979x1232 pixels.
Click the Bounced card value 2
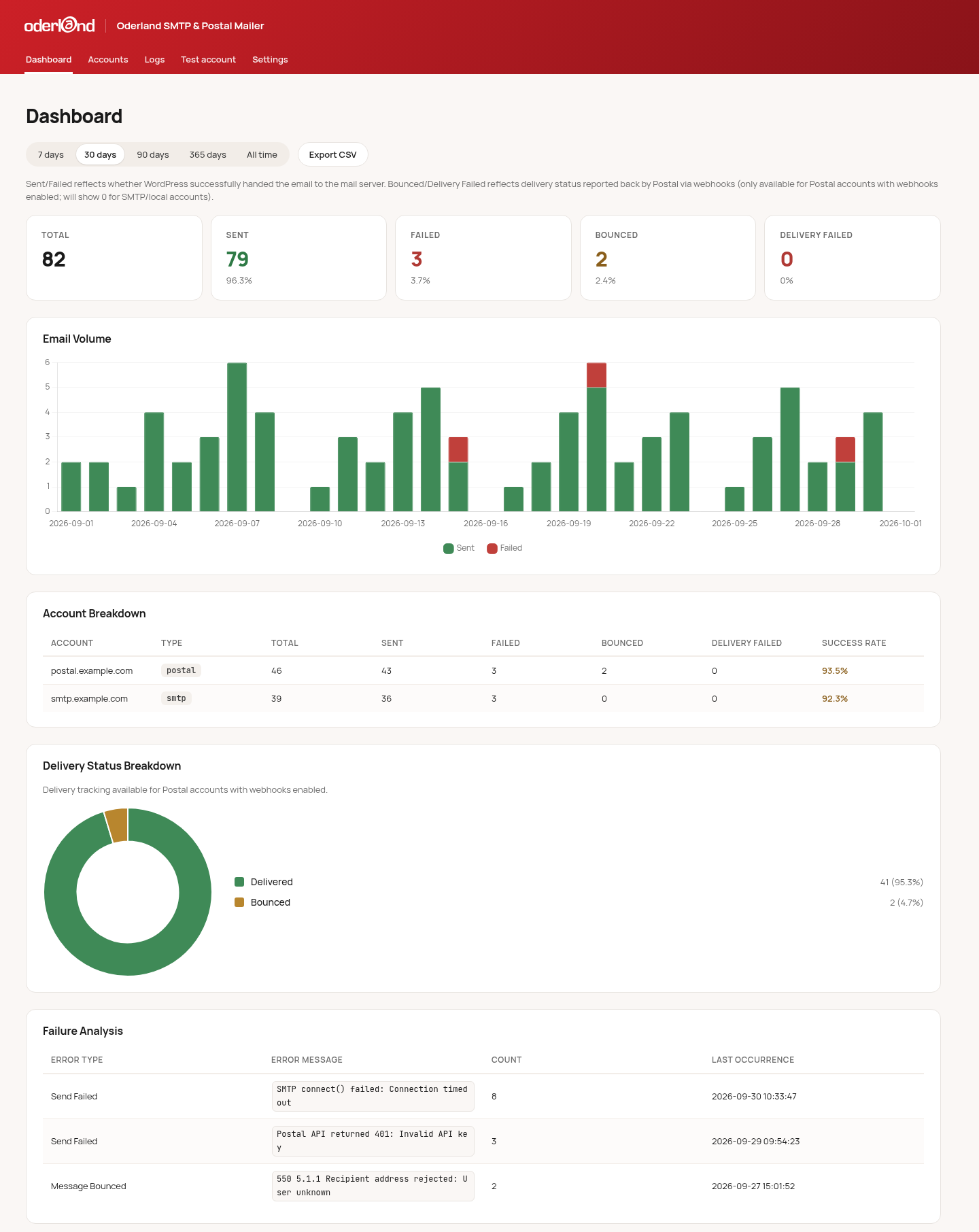tap(602, 259)
